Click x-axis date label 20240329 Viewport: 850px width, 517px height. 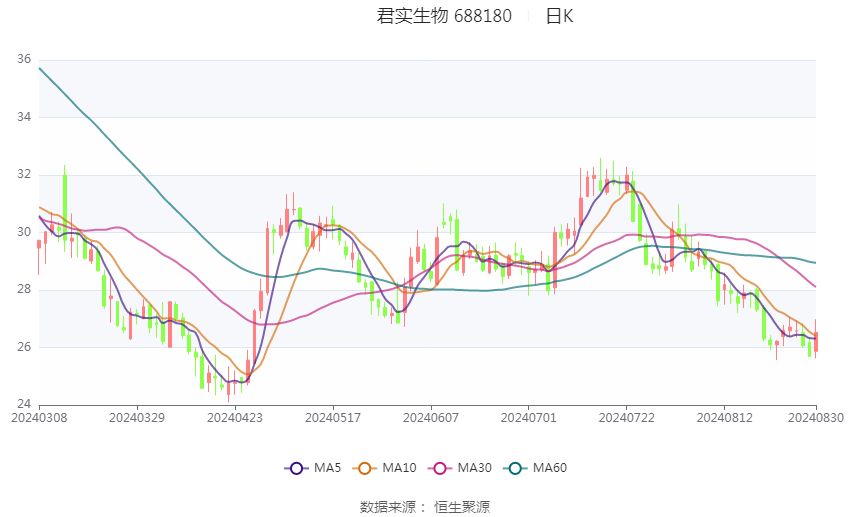pos(137,418)
